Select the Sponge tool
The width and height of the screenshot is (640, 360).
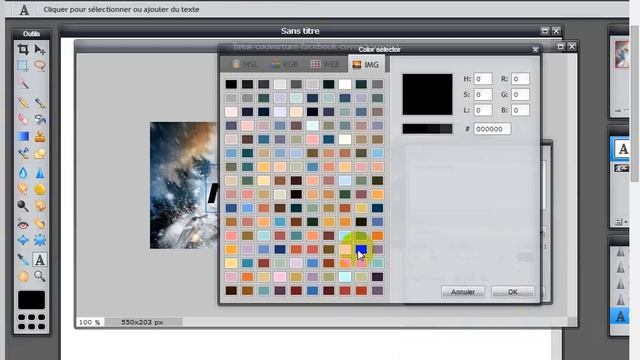40,189
